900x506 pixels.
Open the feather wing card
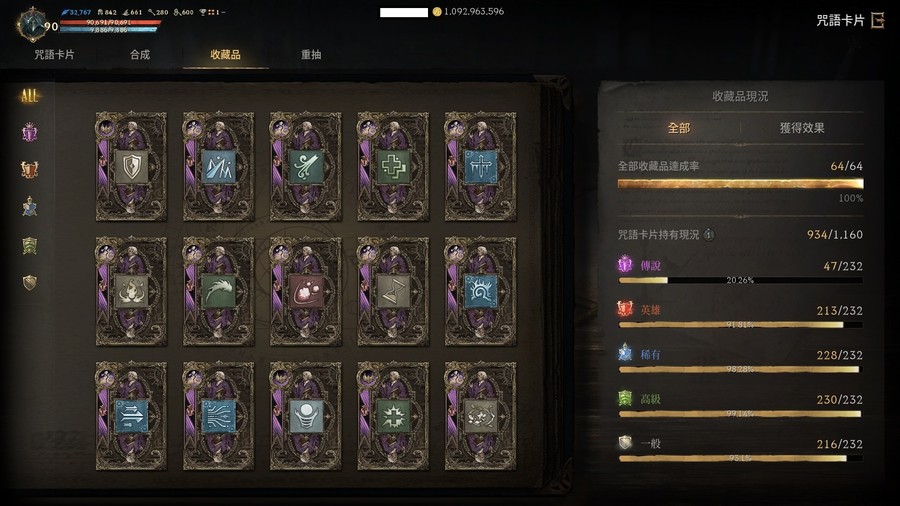219,291
